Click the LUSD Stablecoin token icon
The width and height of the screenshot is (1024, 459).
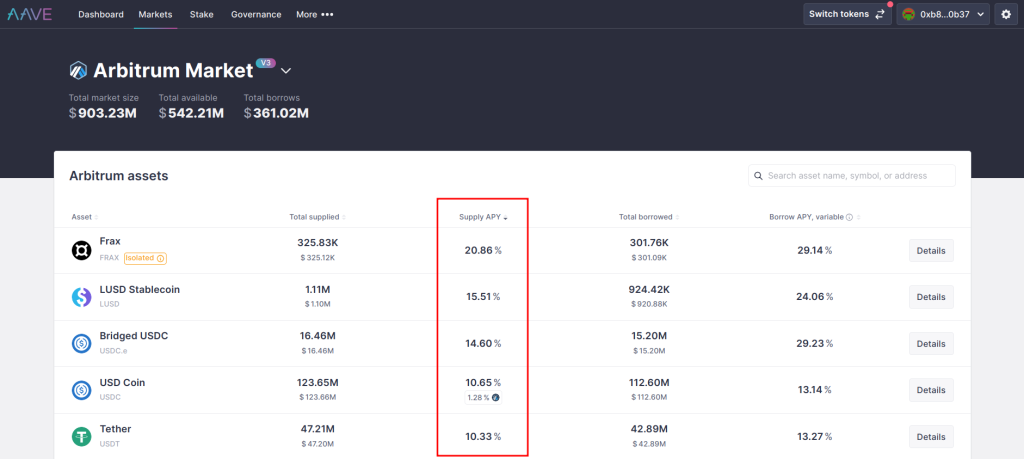[x=82, y=297]
